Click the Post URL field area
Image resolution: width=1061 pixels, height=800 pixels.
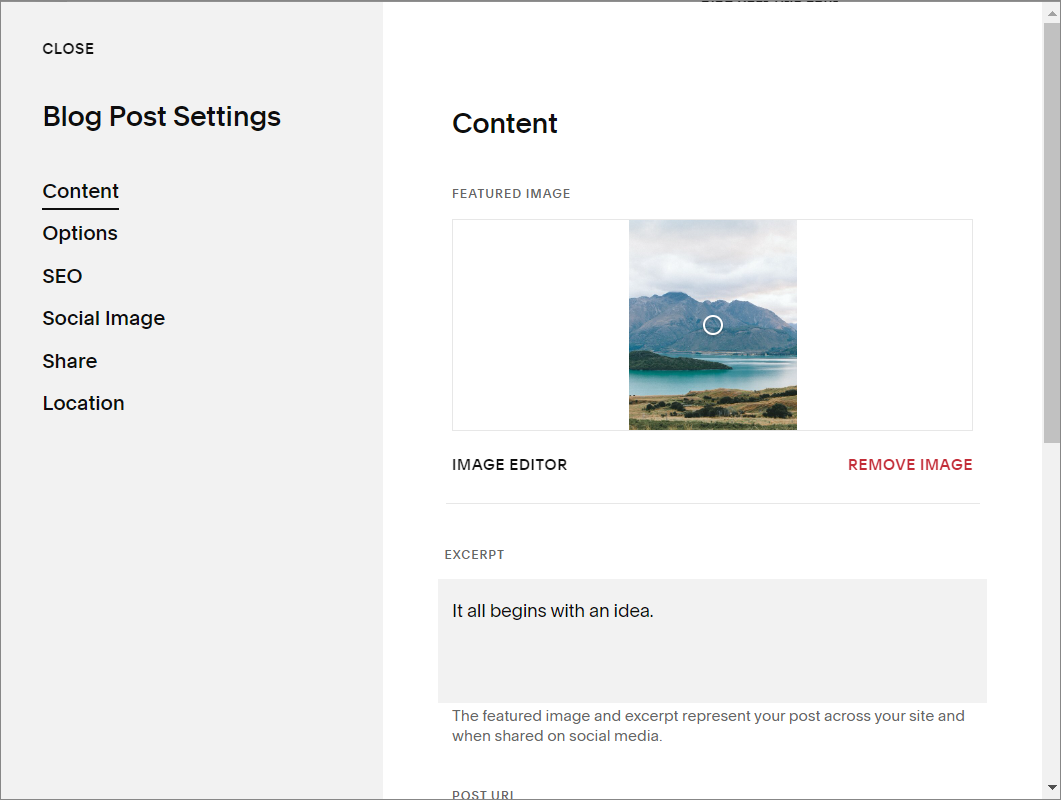tap(483, 793)
